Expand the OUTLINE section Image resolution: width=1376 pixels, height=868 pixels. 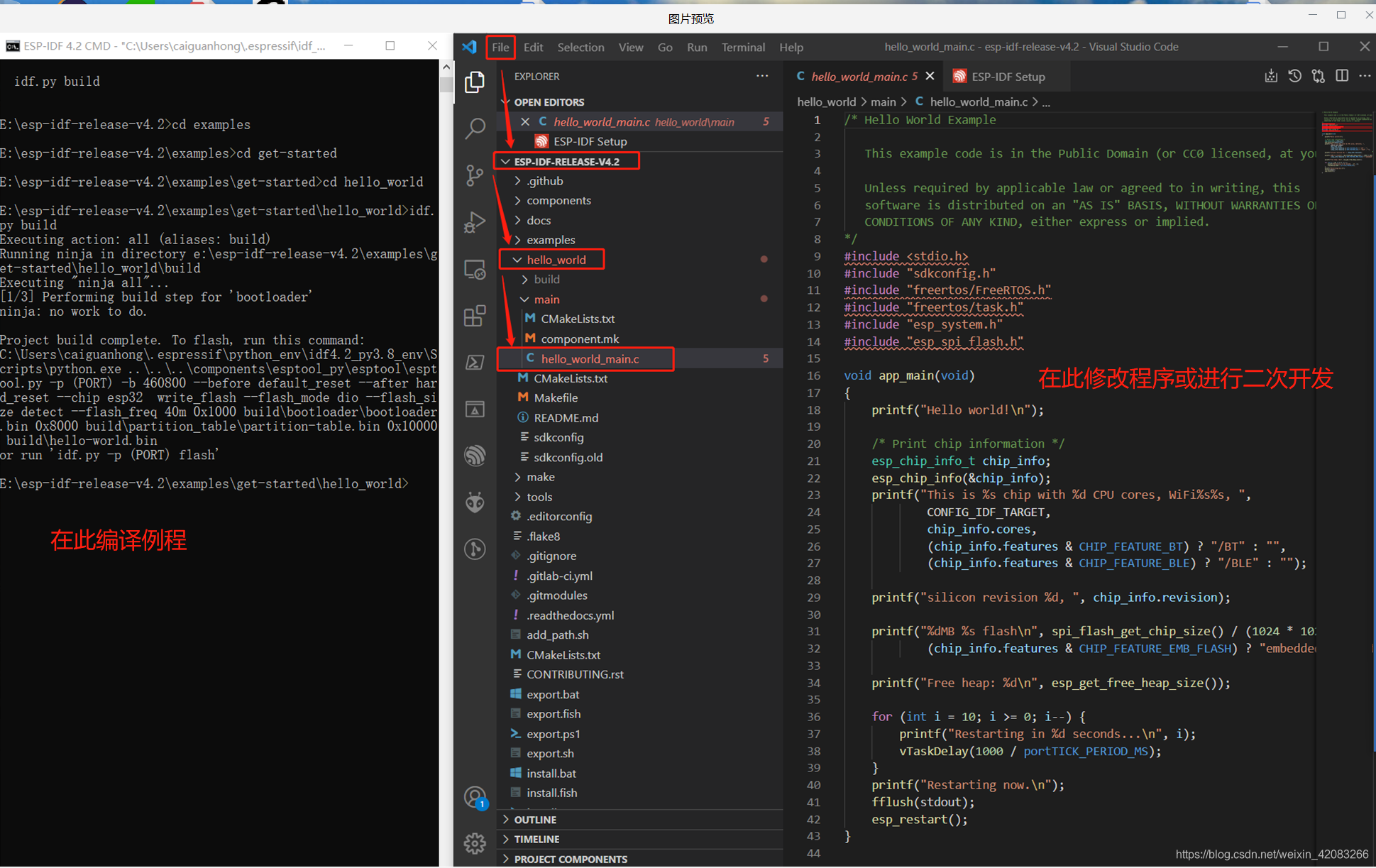pyautogui.click(x=535, y=820)
